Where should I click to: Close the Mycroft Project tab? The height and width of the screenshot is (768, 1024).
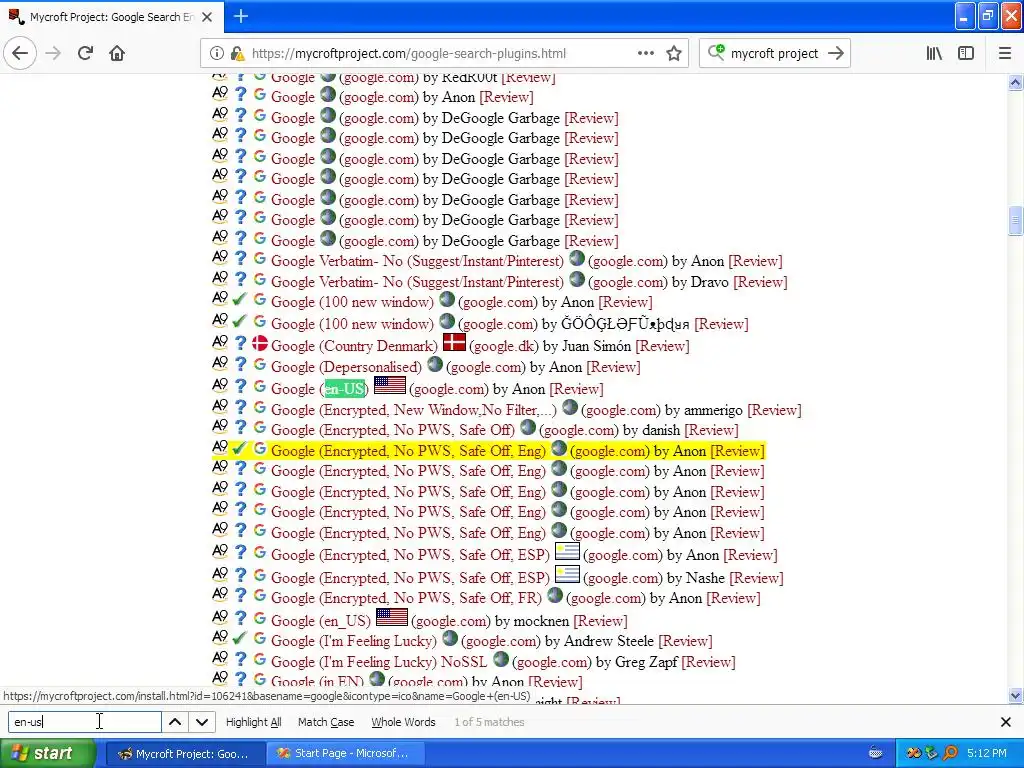tap(207, 17)
